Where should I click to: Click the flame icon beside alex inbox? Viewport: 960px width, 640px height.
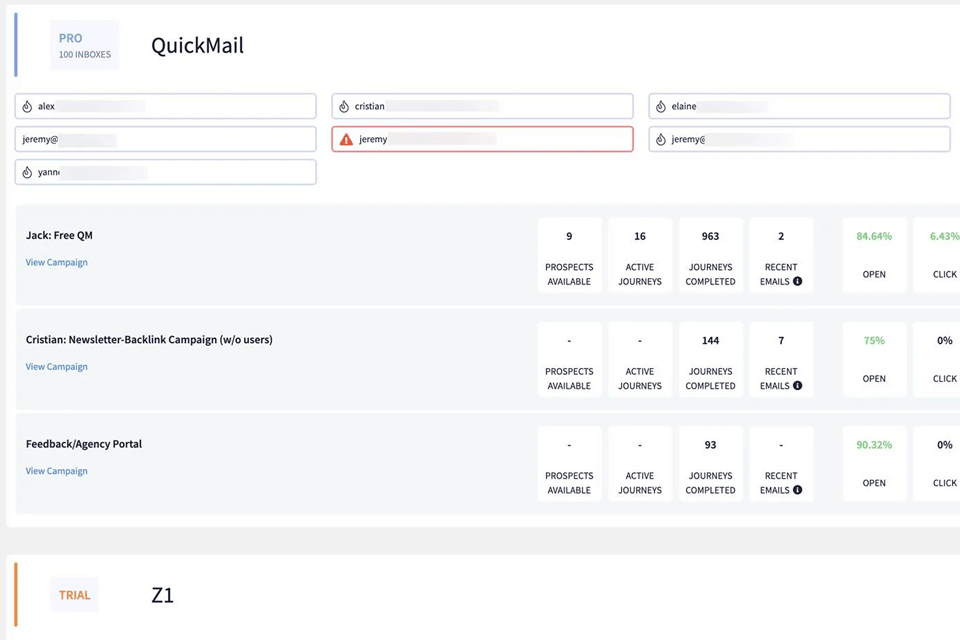[x=27, y=107]
